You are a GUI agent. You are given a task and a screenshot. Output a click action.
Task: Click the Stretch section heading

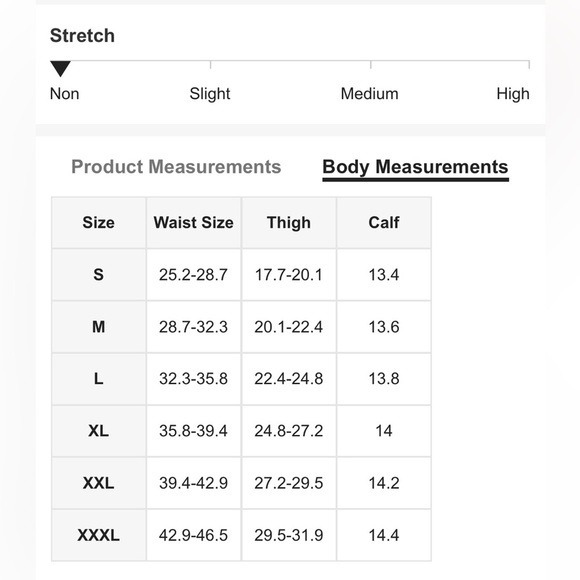point(82,36)
